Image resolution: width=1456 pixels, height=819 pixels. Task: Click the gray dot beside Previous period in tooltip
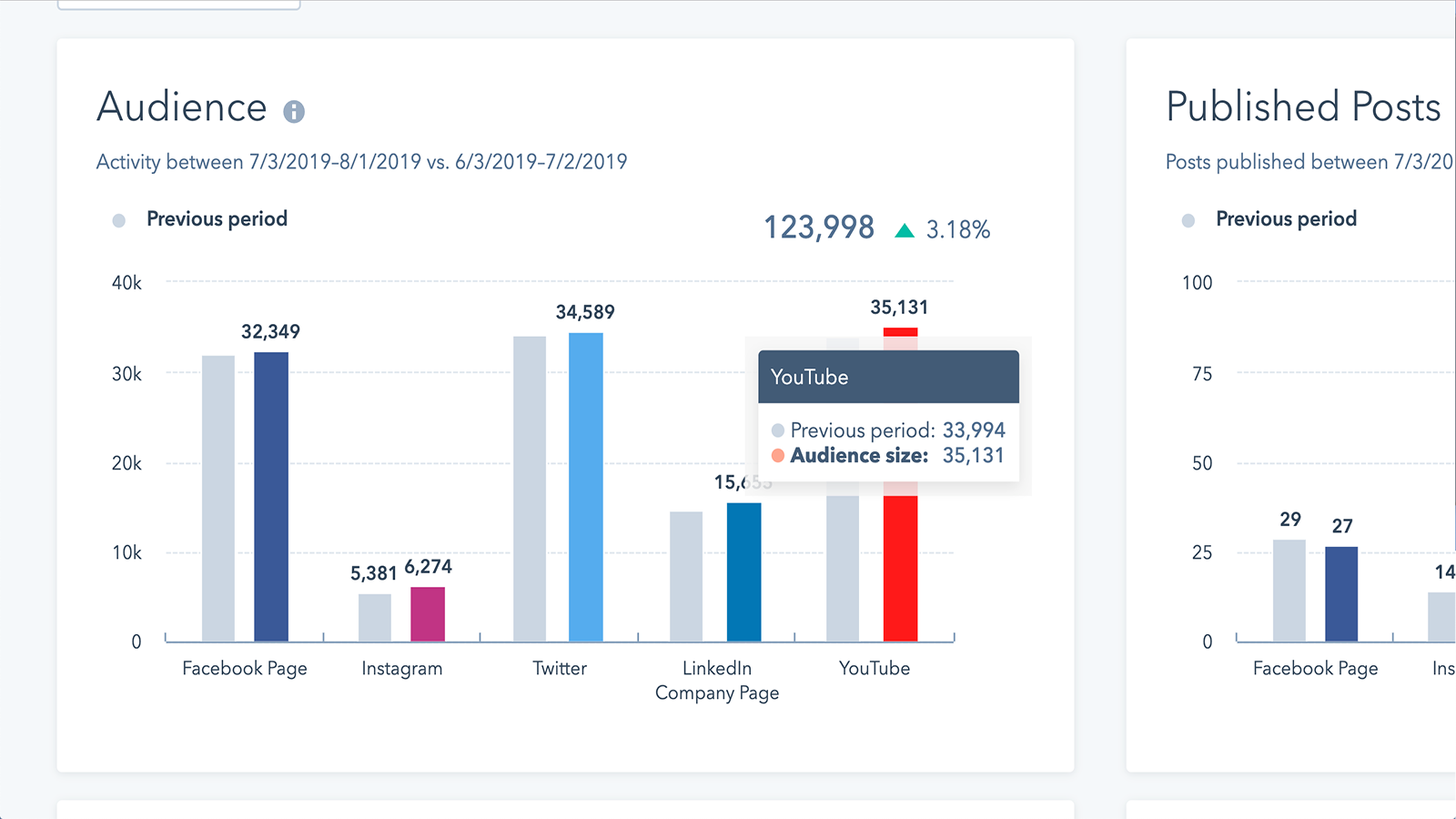pyautogui.click(x=777, y=430)
